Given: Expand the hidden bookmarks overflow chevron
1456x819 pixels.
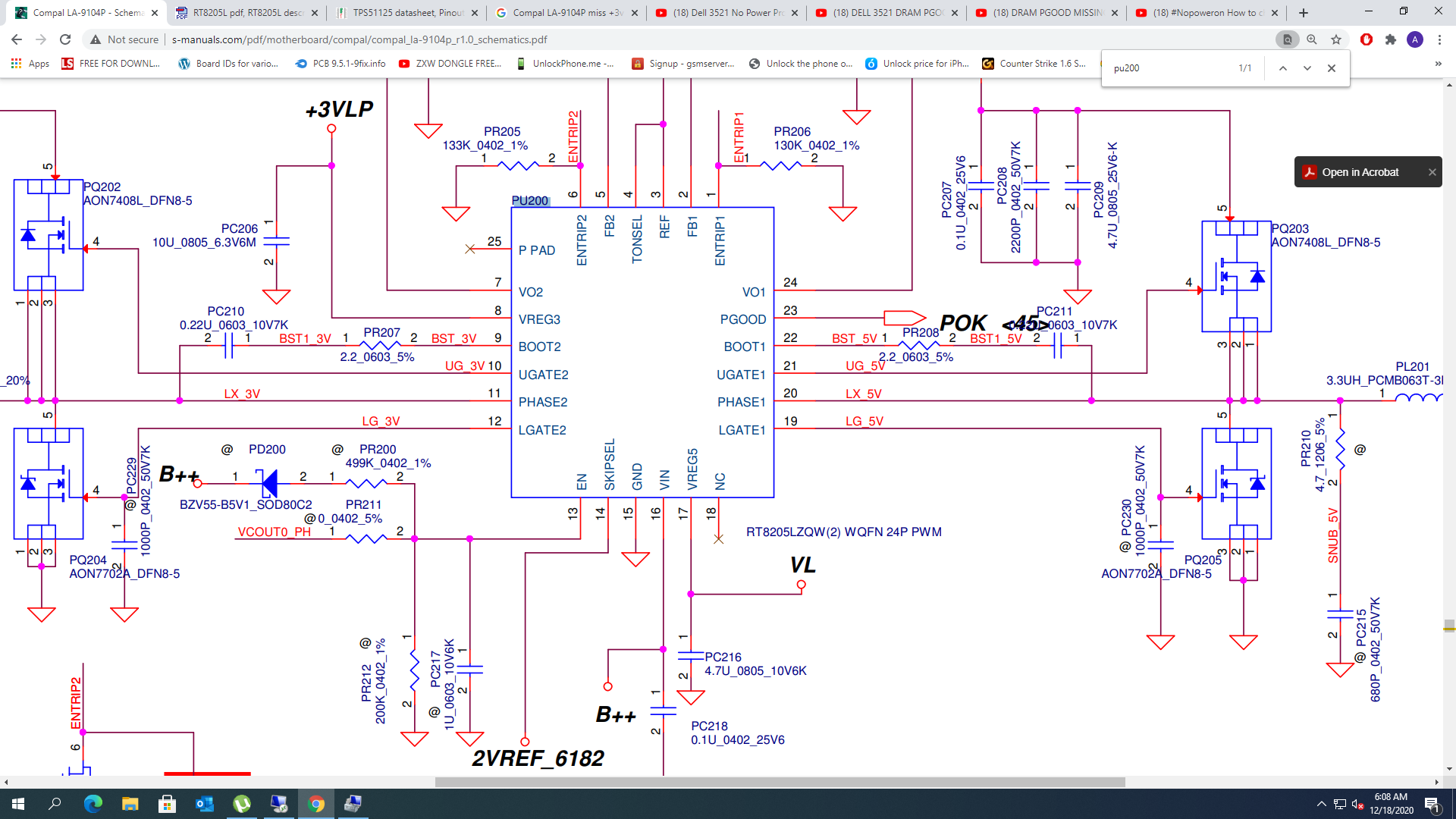Looking at the screenshot, I should [x=1438, y=64].
